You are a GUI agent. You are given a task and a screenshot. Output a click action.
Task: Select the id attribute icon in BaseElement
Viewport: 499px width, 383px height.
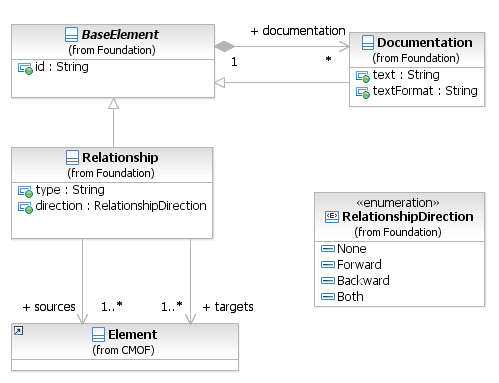click(25, 69)
